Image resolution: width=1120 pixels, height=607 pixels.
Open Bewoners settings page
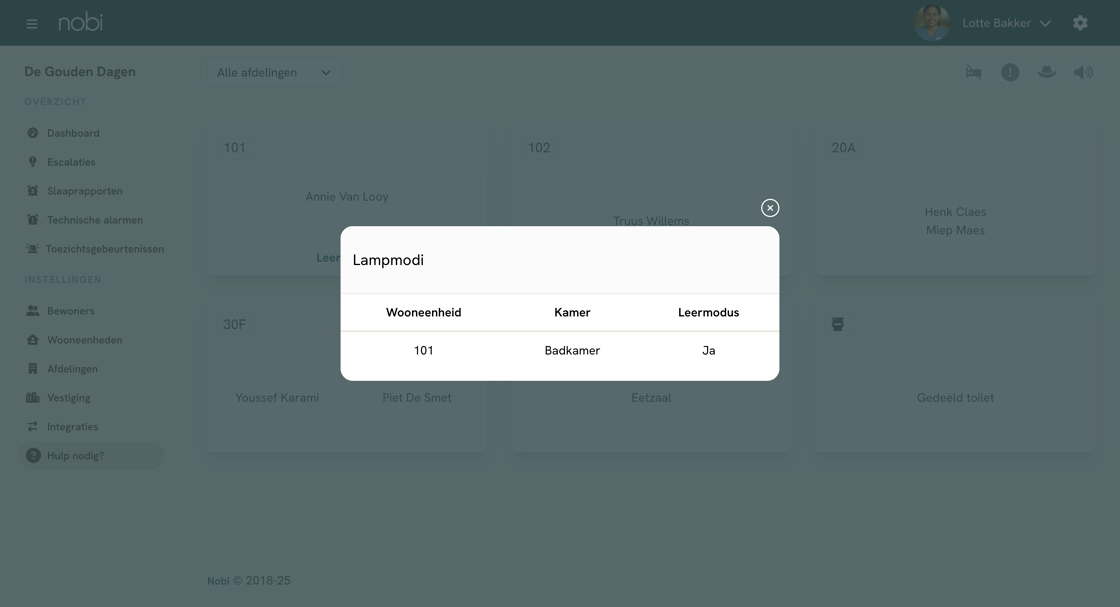point(70,311)
